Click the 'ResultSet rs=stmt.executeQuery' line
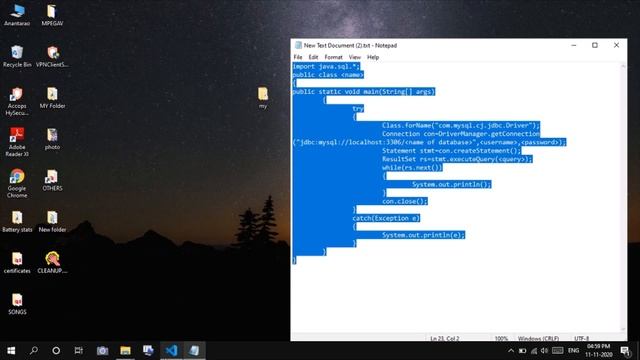This screenshot has height=360, width=640. (457, 159)
